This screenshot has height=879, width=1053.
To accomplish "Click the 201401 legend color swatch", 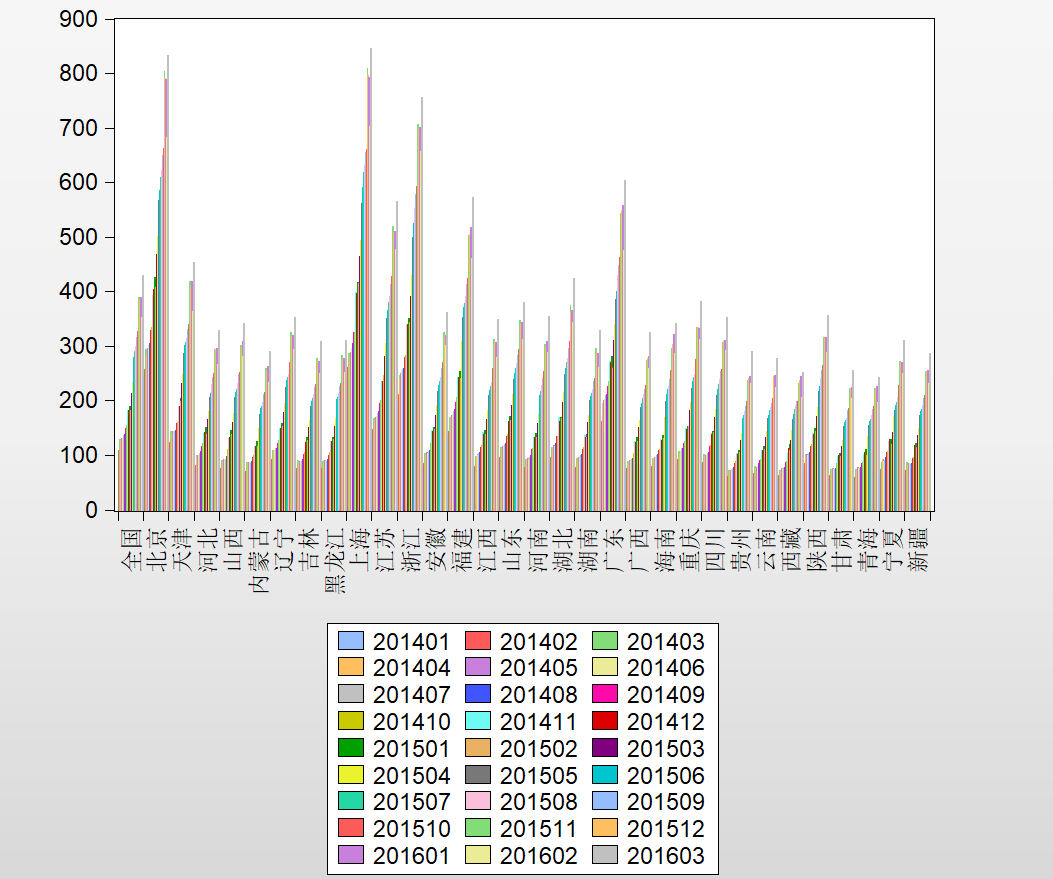I will [x=350, y=641].
